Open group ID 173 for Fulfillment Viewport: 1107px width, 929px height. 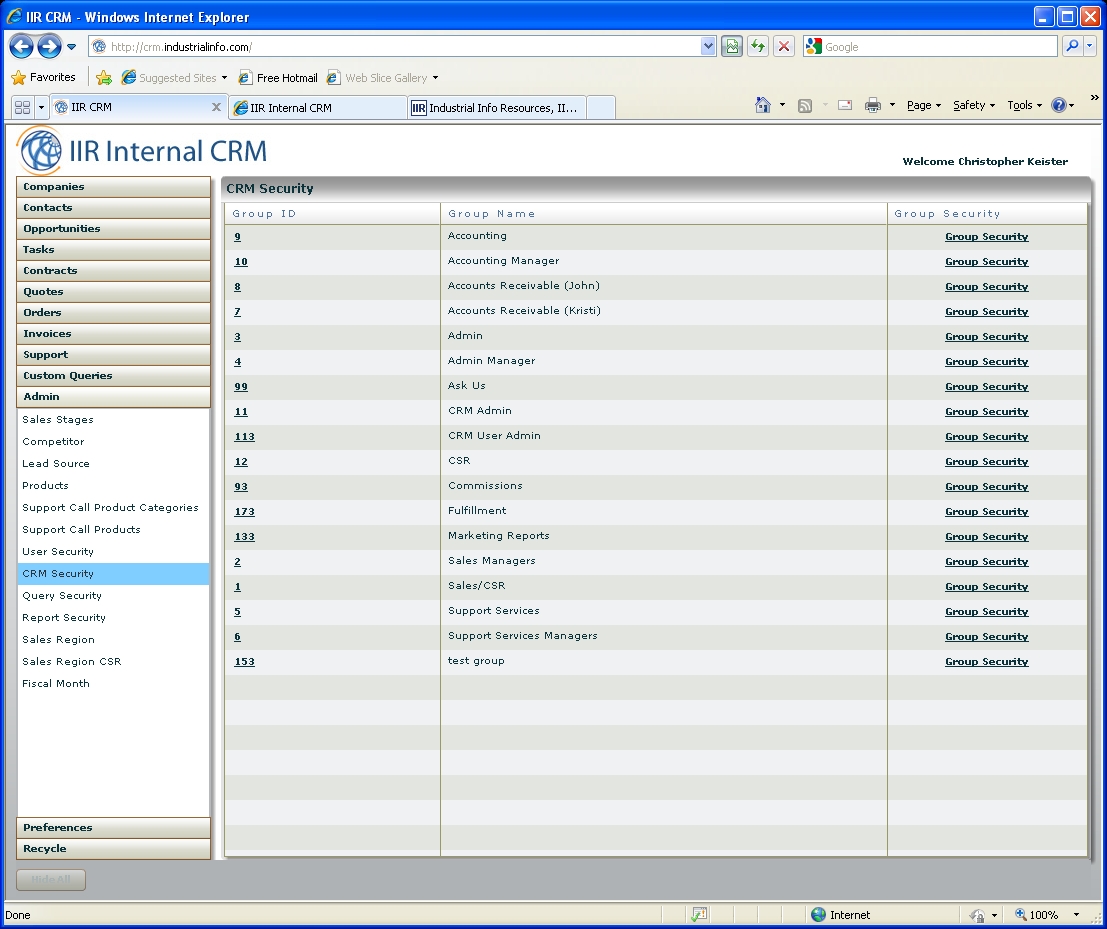(244, 512)
